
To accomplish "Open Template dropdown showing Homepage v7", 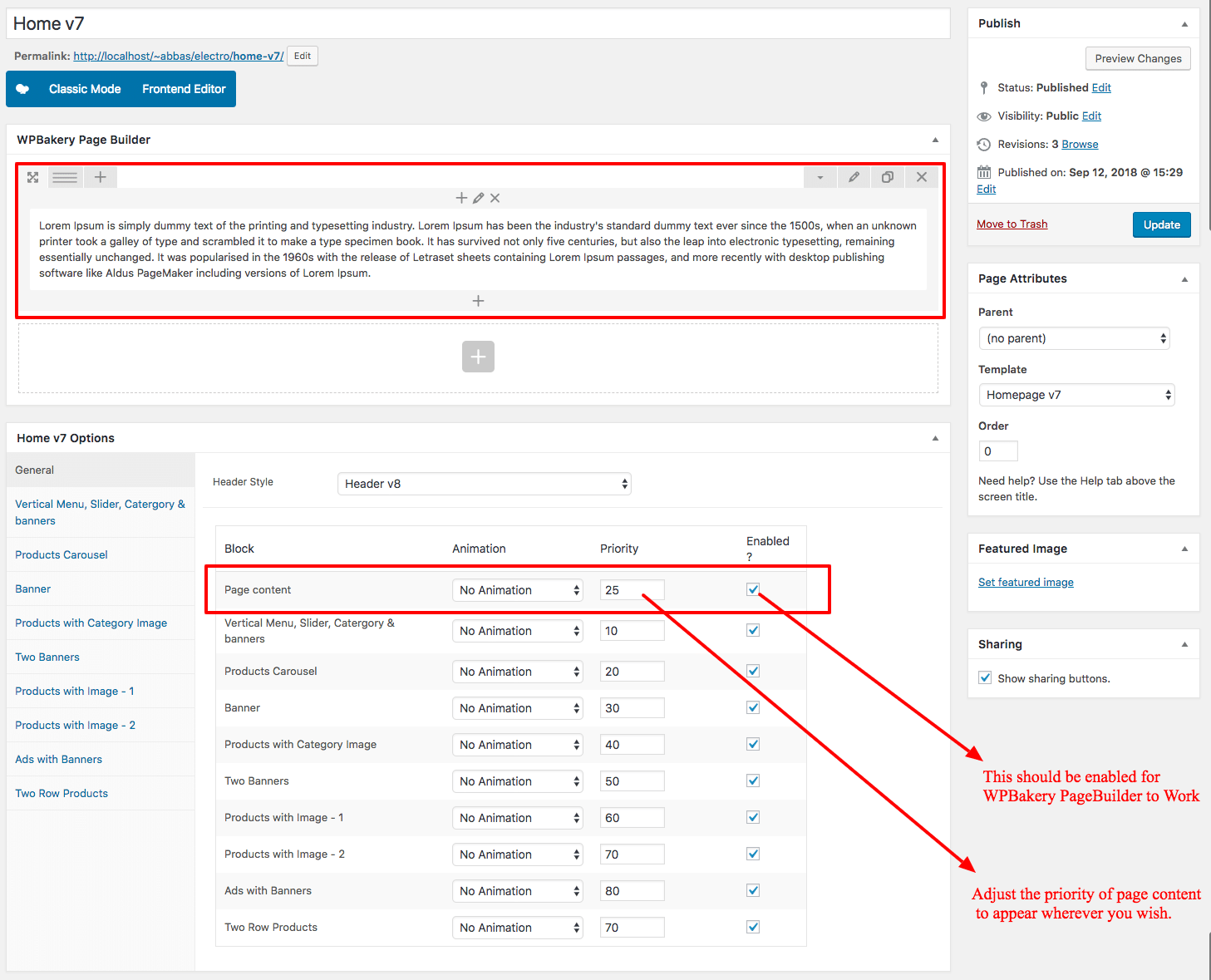I will coord(1077,395).
